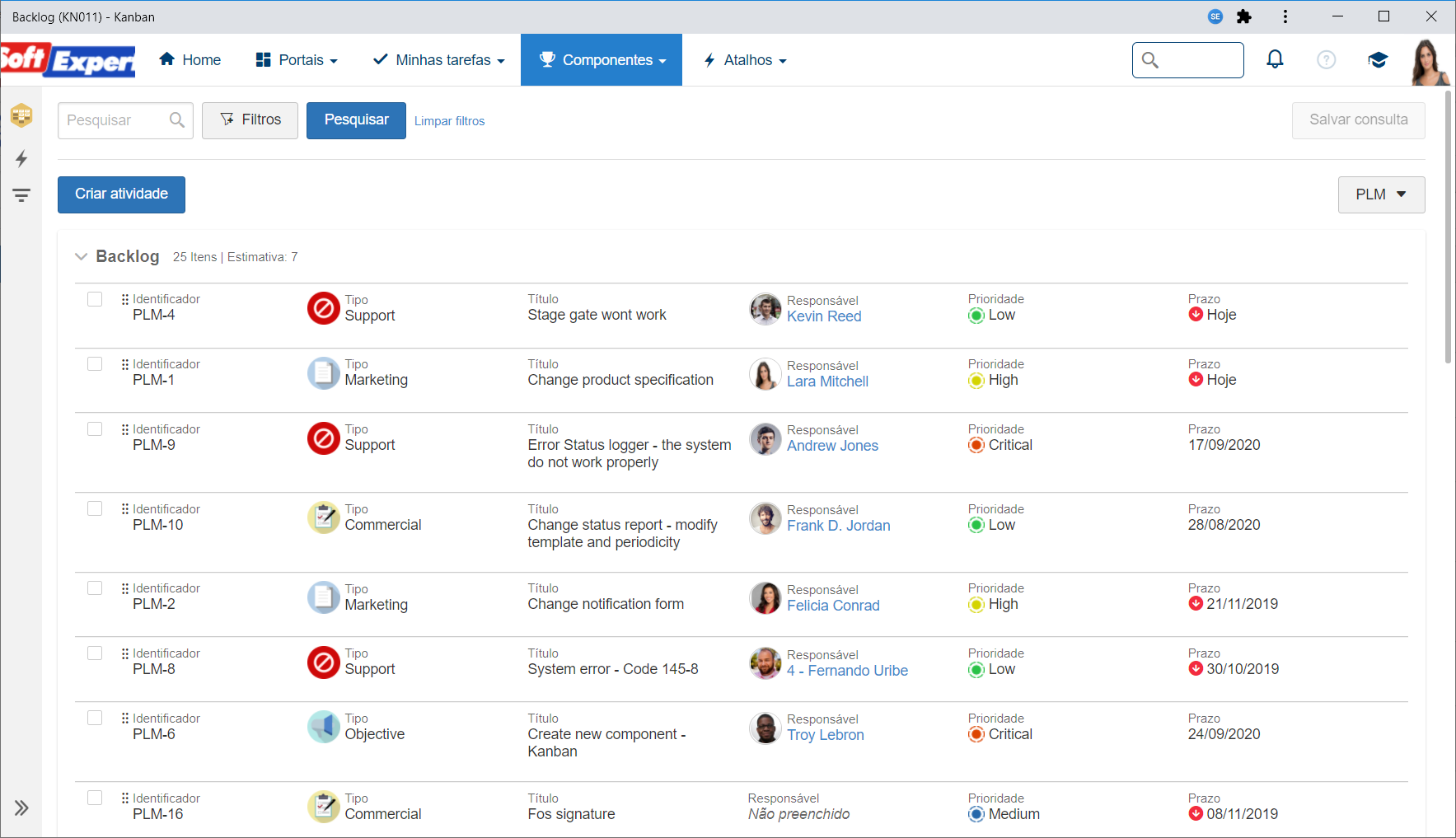Click the green Low priority dot of PLM-4

[x=976, y=316]
